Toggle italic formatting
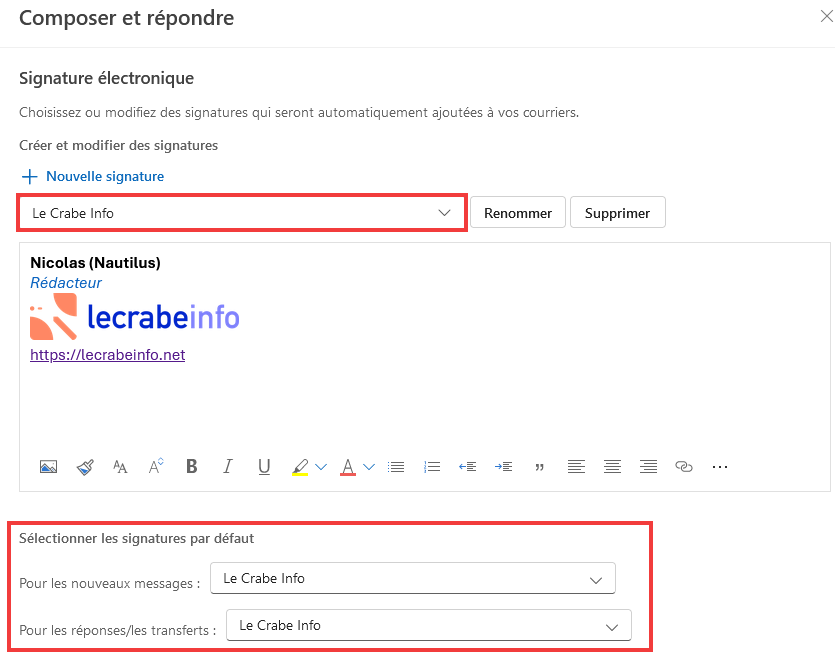 tap(227, 466)
